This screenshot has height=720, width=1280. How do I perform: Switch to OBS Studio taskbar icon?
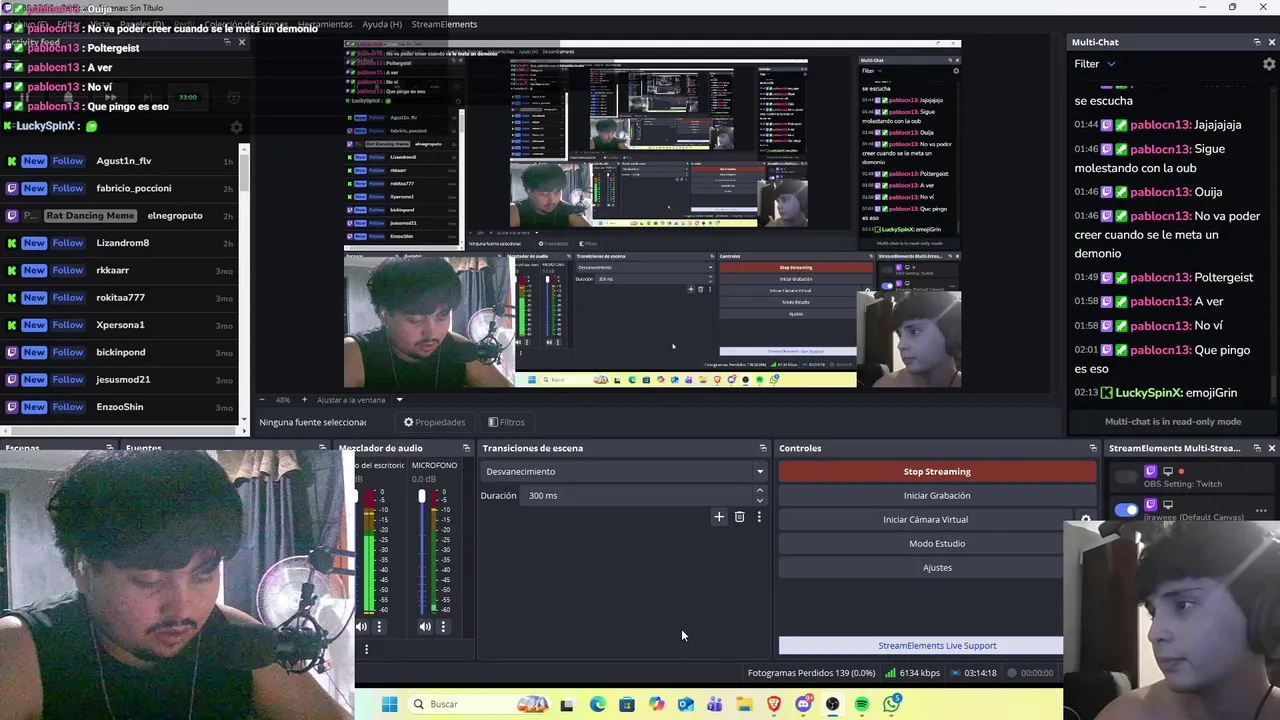(832, 704)
